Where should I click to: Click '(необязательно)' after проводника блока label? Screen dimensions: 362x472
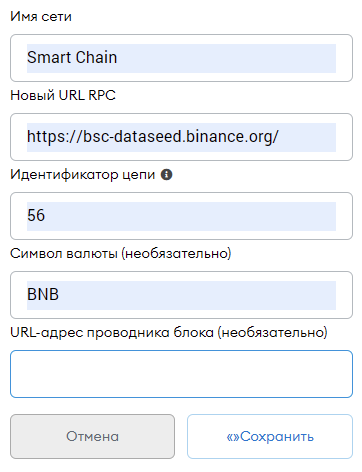pyautogui.click(x=273, y=333)
